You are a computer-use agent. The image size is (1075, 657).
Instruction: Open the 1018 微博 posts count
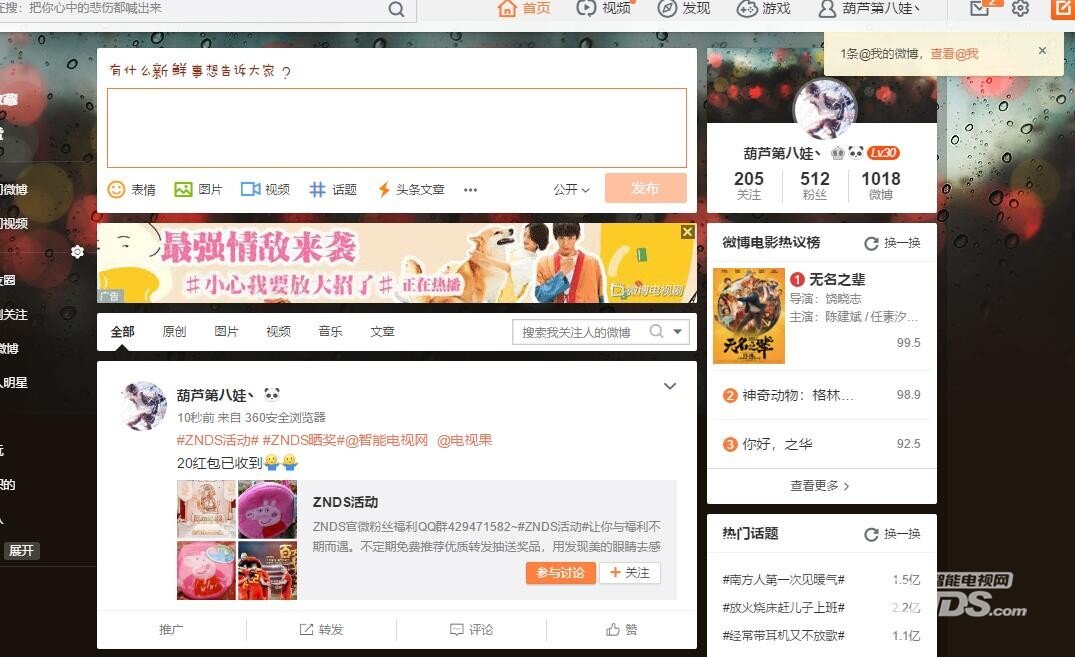click(881, 185)
